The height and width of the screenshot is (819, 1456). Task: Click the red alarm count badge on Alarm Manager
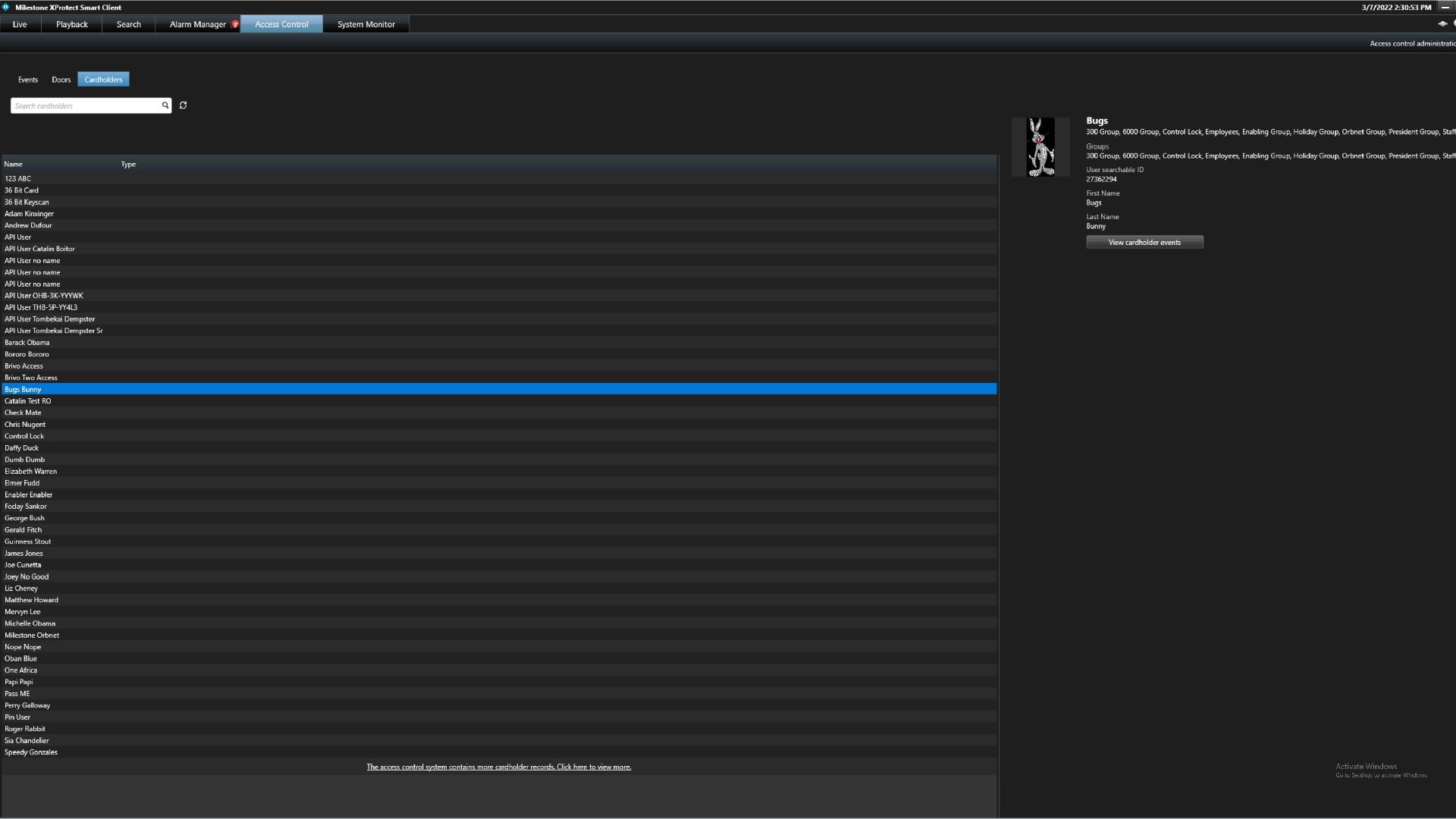click(235, 24)
